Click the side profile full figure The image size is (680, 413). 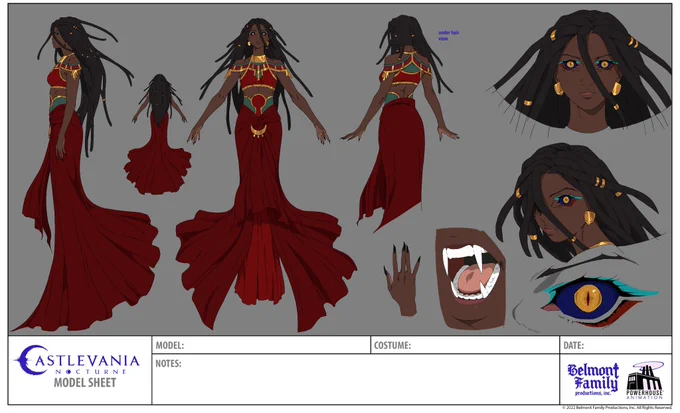click(85, 174)
